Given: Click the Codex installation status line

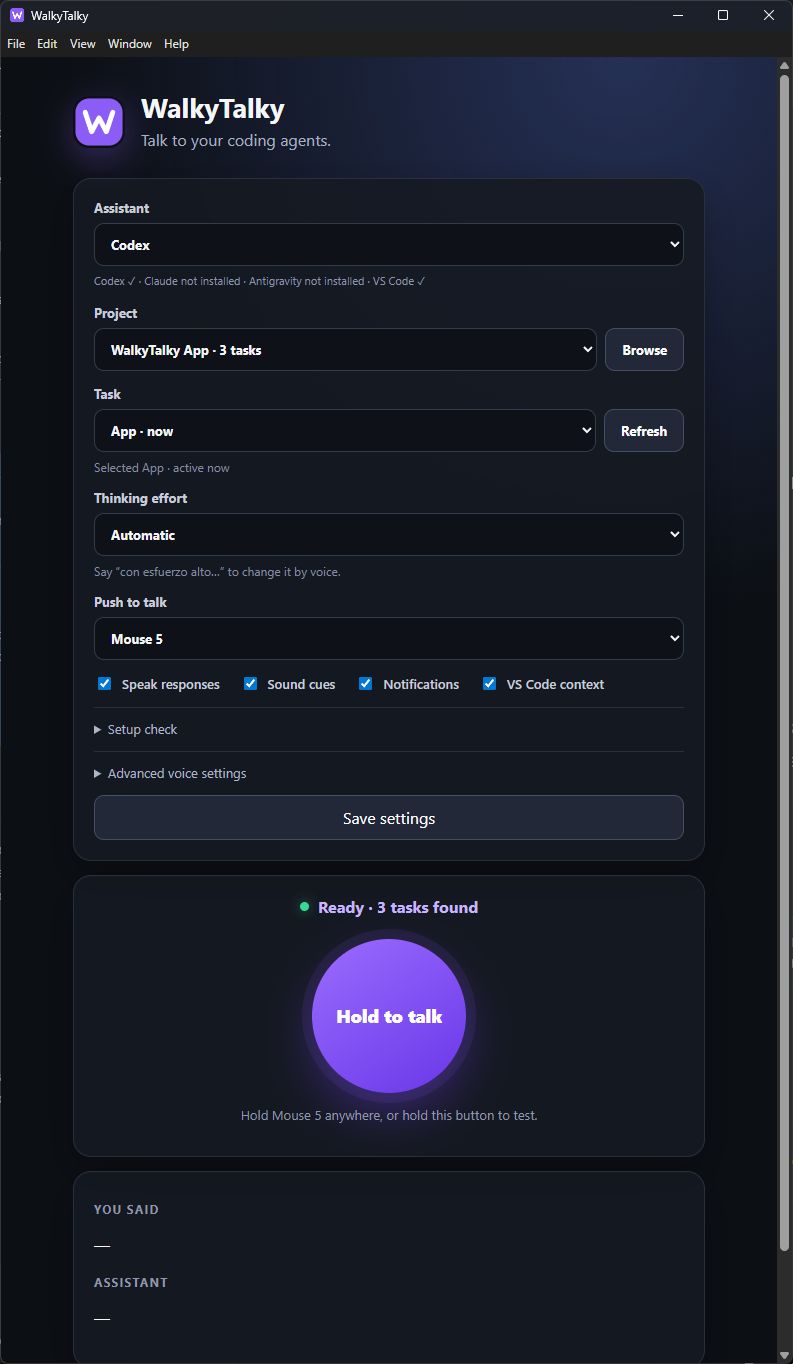Looking at the screenshot, I should pos(260,282).
